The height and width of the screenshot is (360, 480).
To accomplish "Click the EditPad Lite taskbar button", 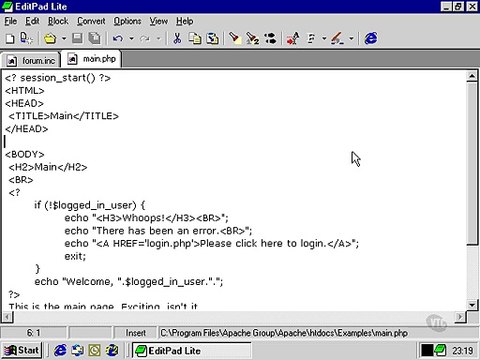I will click(192, 350).
